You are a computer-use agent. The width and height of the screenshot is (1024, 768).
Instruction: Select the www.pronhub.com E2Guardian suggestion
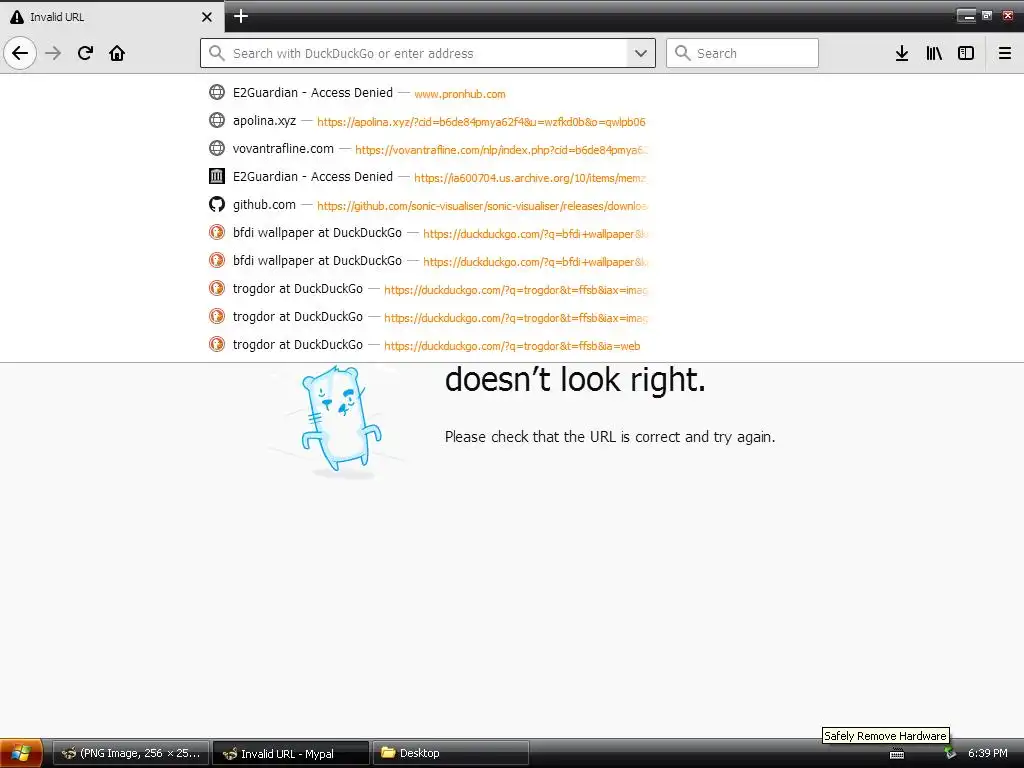(x=428, y=93)
